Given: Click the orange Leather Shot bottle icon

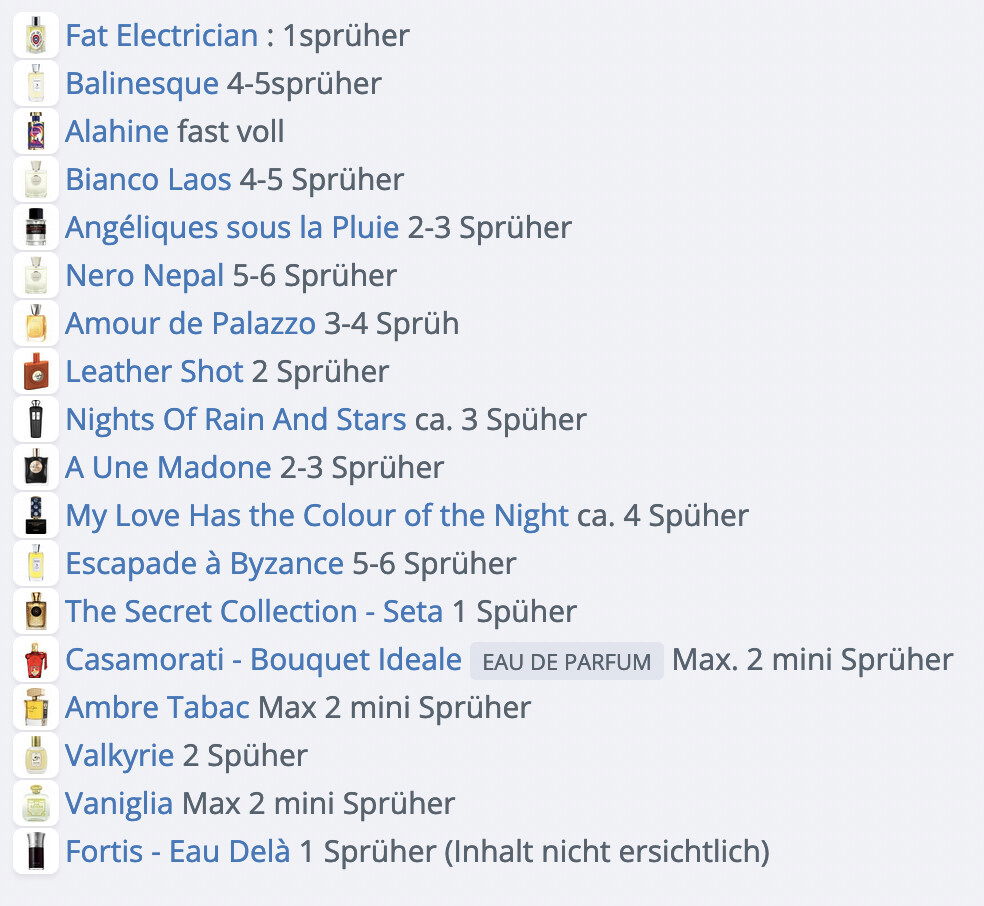Looking at the screenshot, I should pos(36,371).
